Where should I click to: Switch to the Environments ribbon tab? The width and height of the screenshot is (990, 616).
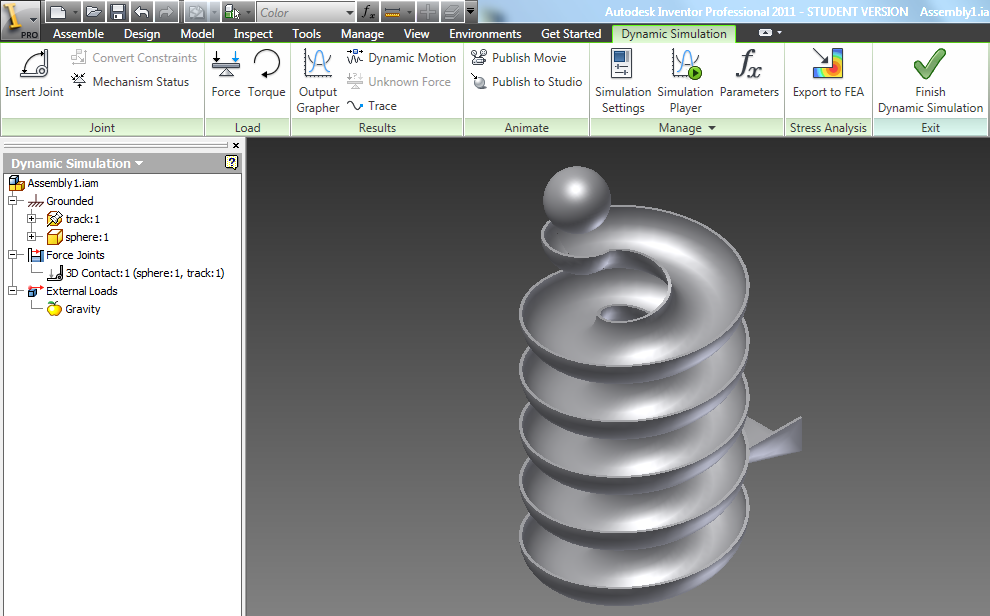pyautogui.click(x=485, y=33)
